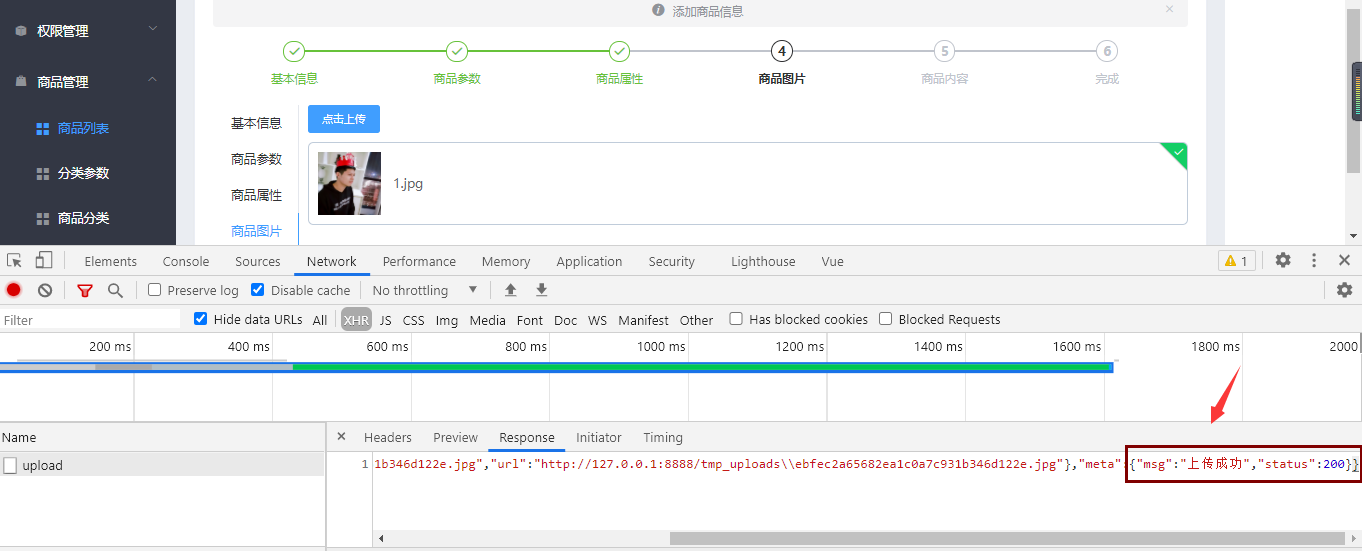Click step 1 基本信息 check circle
1362x551 pixels.
[294, 51]
